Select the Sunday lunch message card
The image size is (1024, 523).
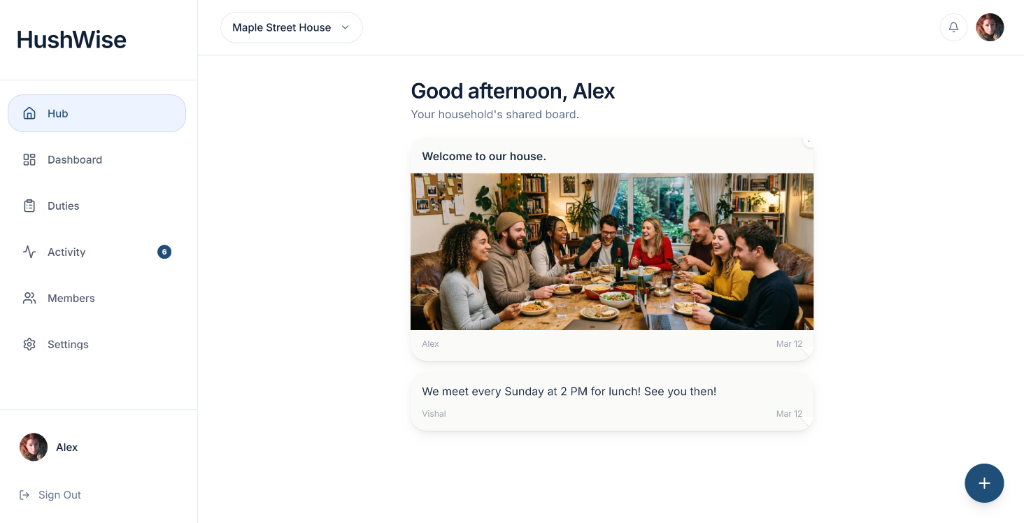[612, 401]
